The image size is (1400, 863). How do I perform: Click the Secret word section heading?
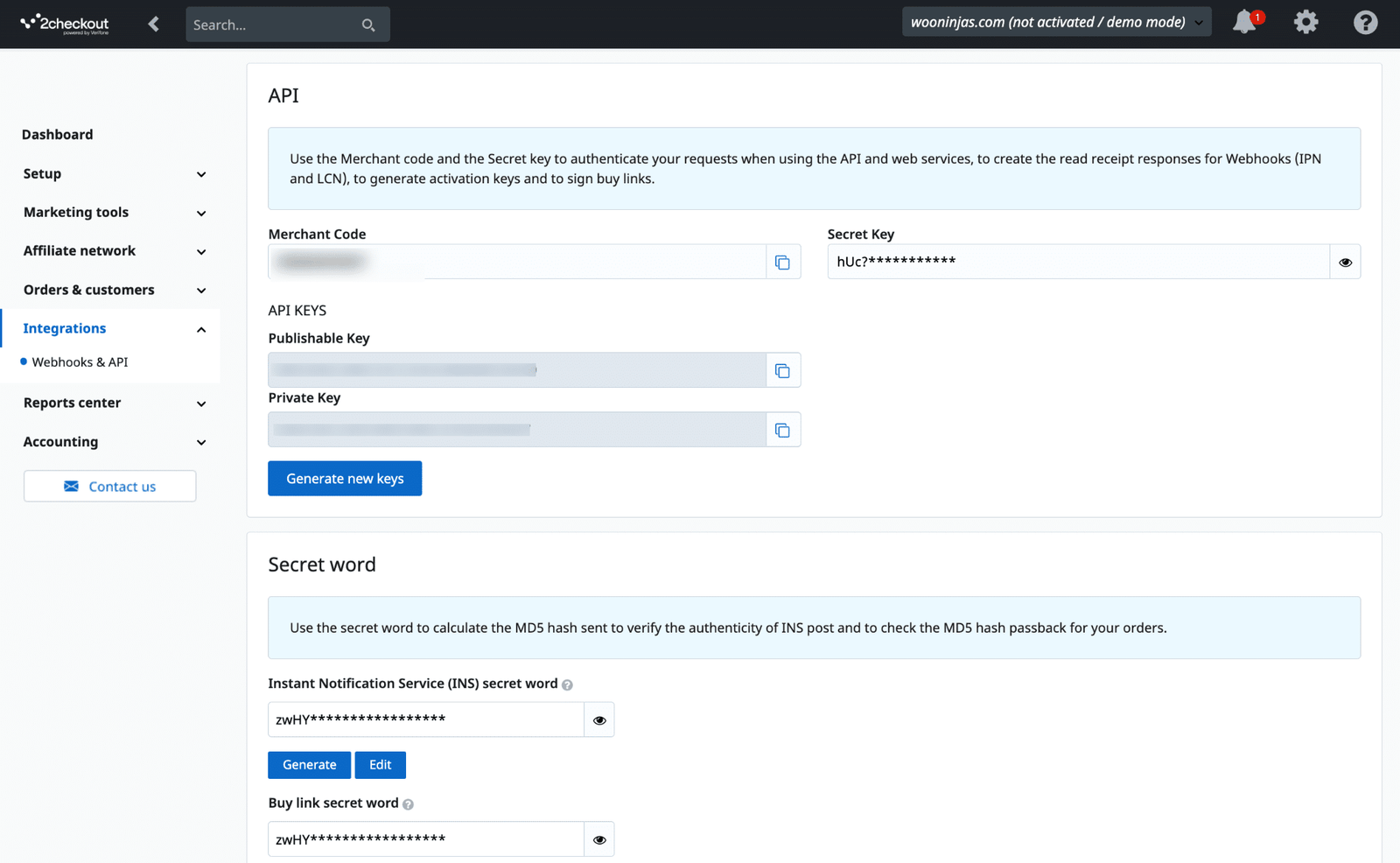pos(322,565)
